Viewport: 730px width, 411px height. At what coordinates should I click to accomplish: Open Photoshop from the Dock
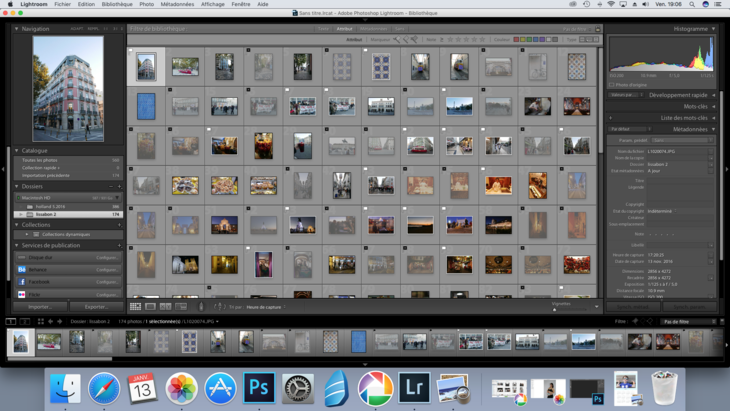pyautogui.click(x=259, y=388)
